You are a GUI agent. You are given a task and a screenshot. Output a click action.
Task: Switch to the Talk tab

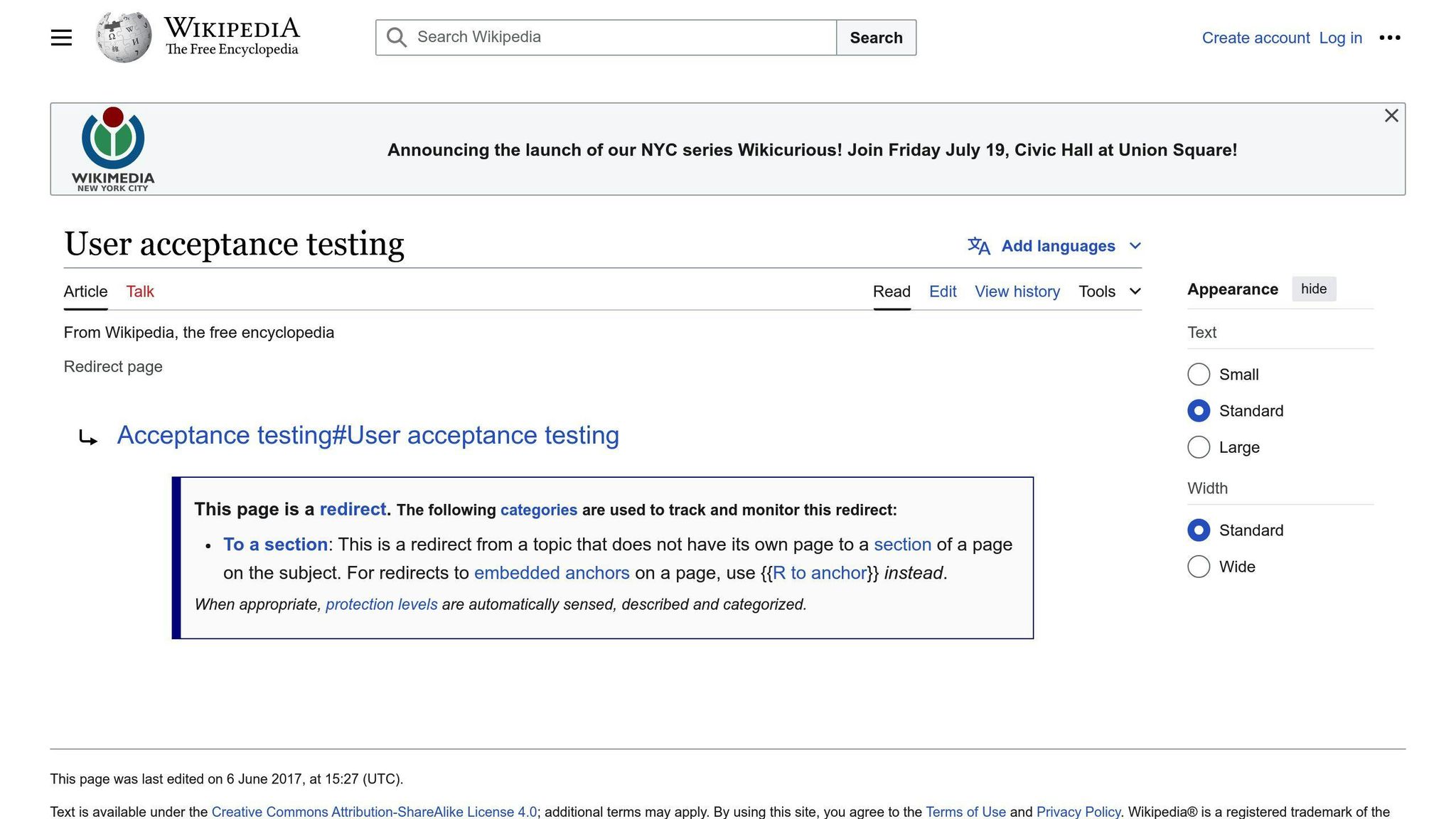(x=140, y=291)
